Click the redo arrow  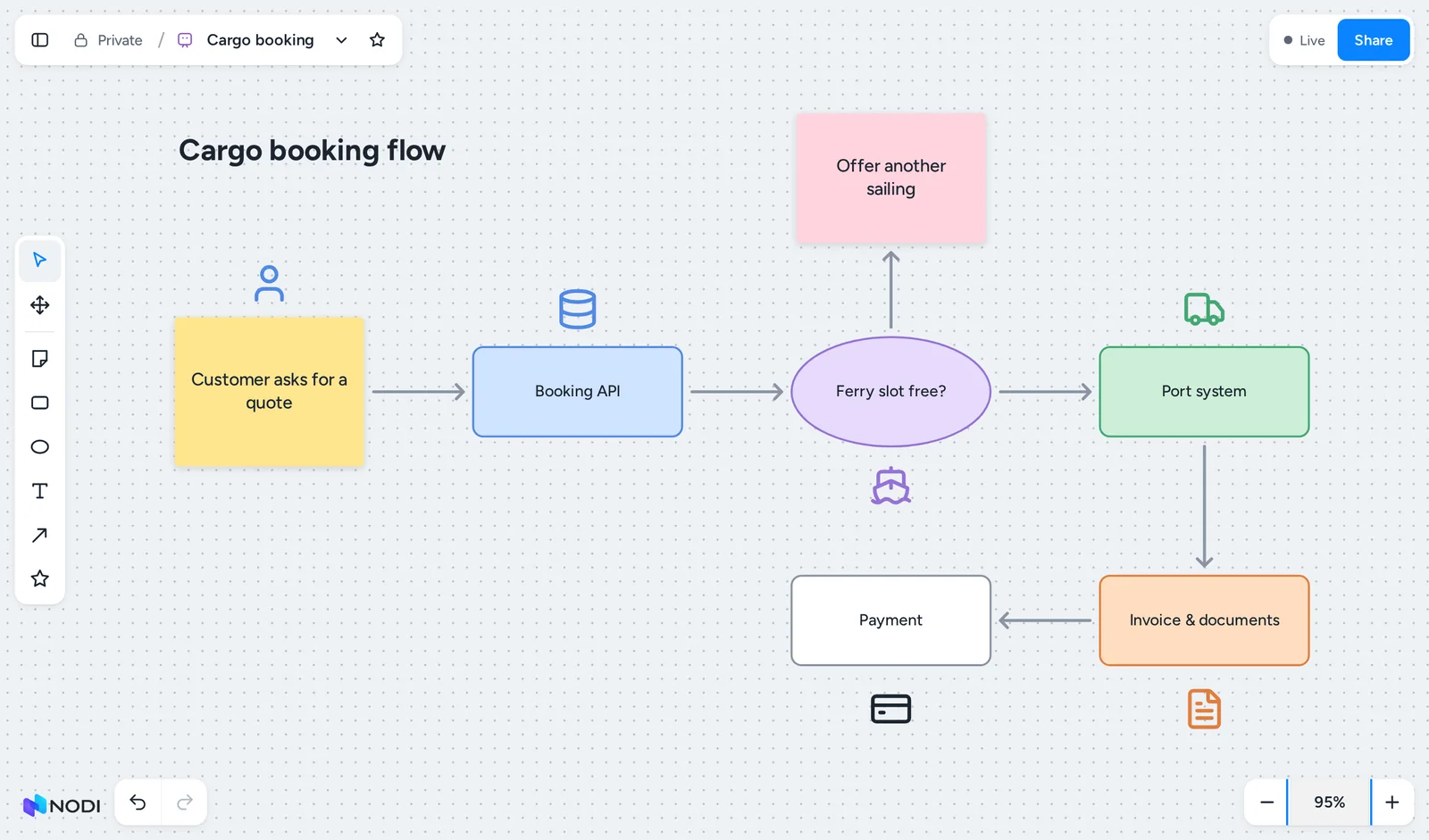185,803
